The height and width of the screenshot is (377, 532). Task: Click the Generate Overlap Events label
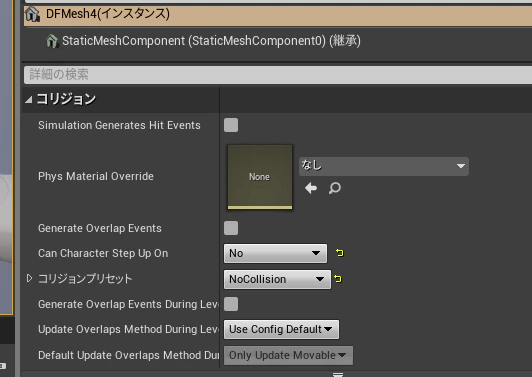pos(100,228)
